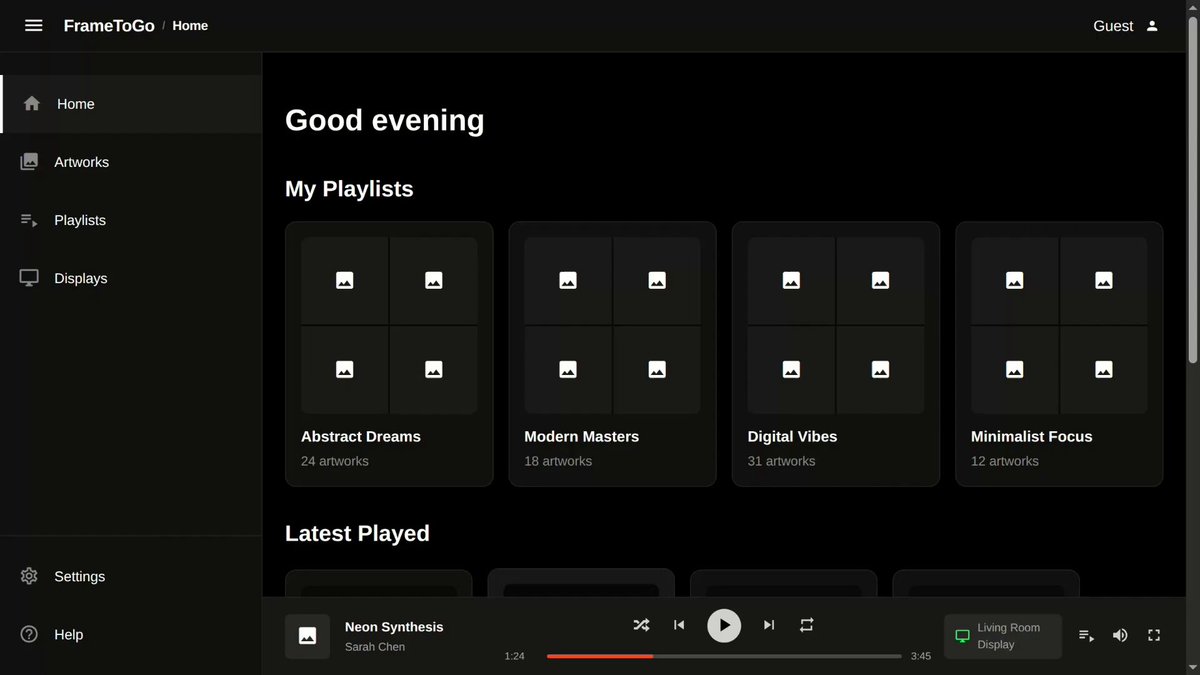The image size is (1200, 675).
Task: Toggle shuffle in the player bar
Action: point(641,625)
